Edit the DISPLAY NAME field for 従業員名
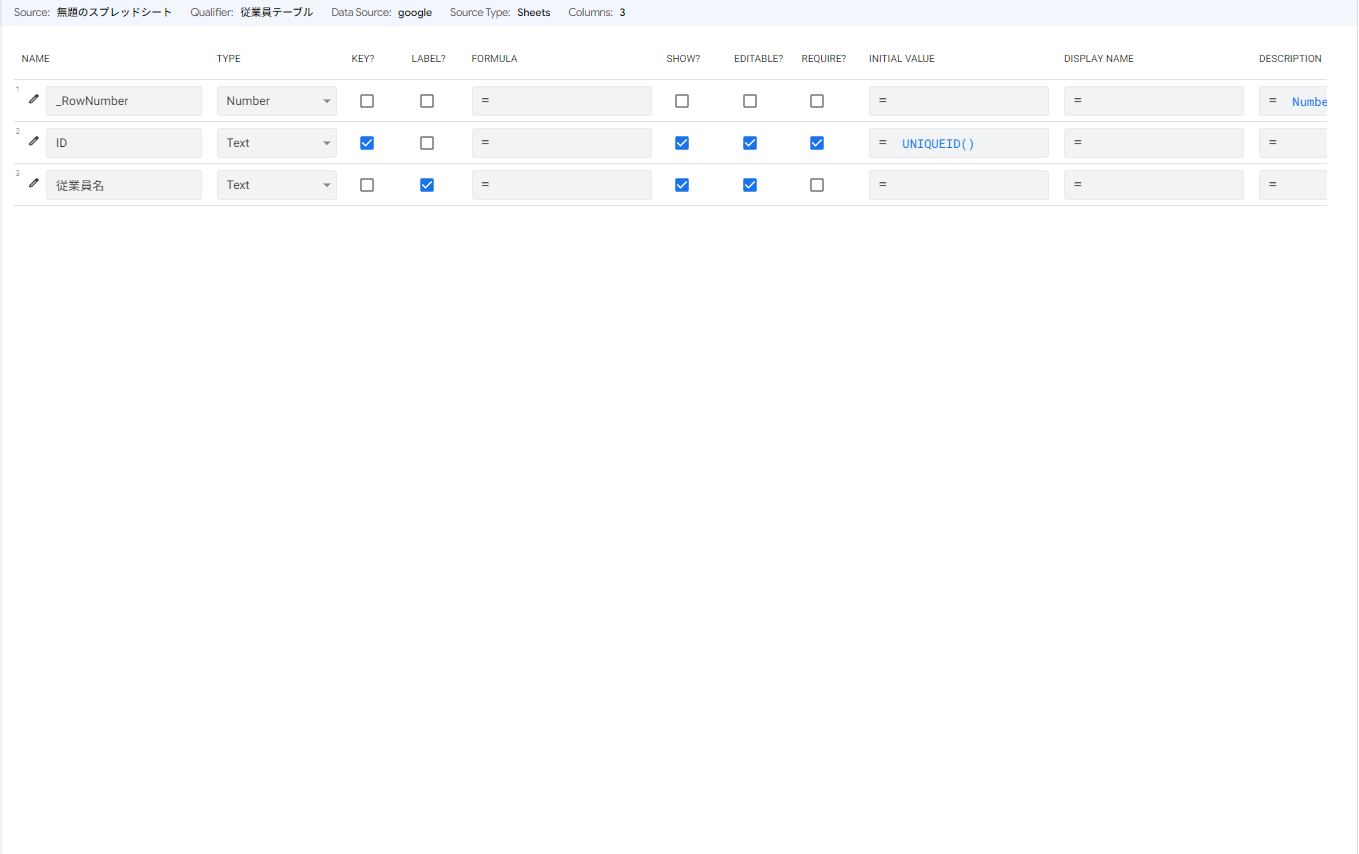The image size is (1359, 854). (x=1153, y=185)
